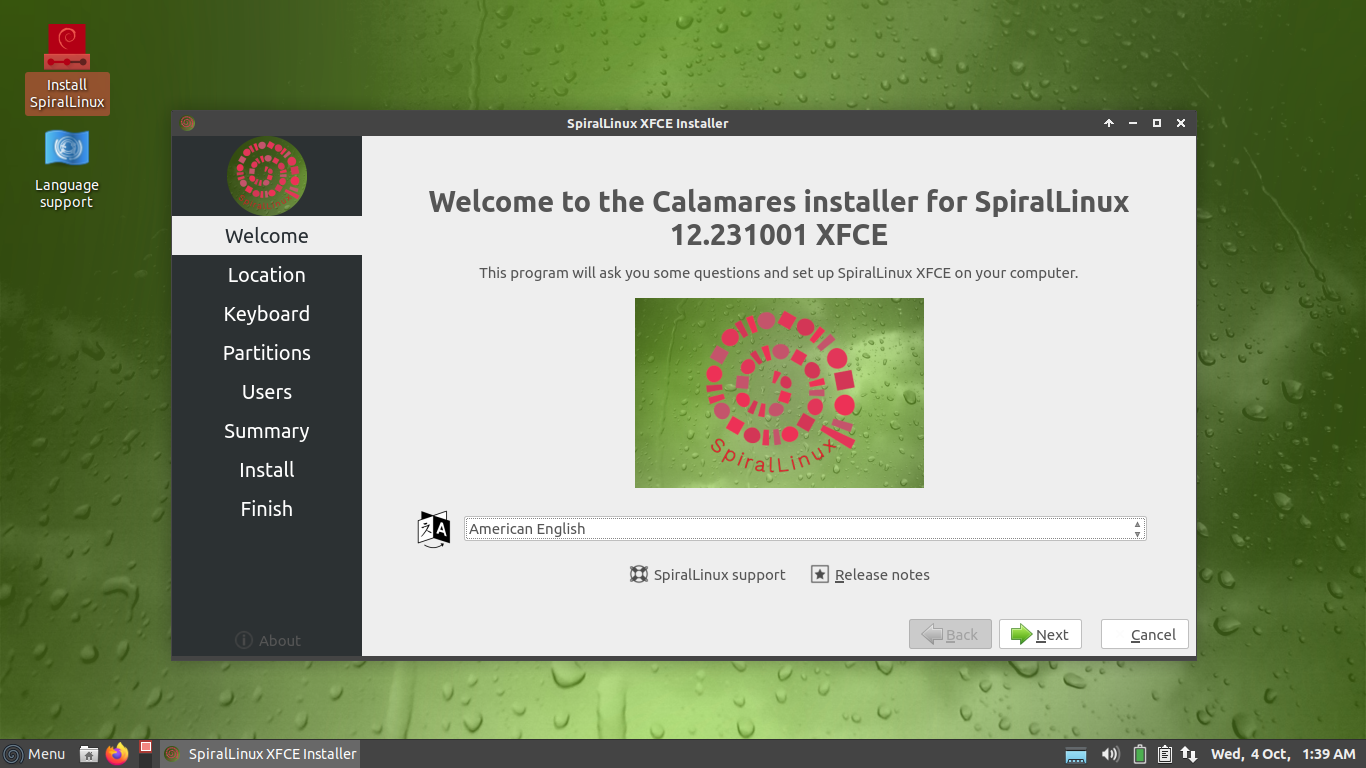
Task: Open the language combo box showing American English
Action: click(x=805, y=528)
